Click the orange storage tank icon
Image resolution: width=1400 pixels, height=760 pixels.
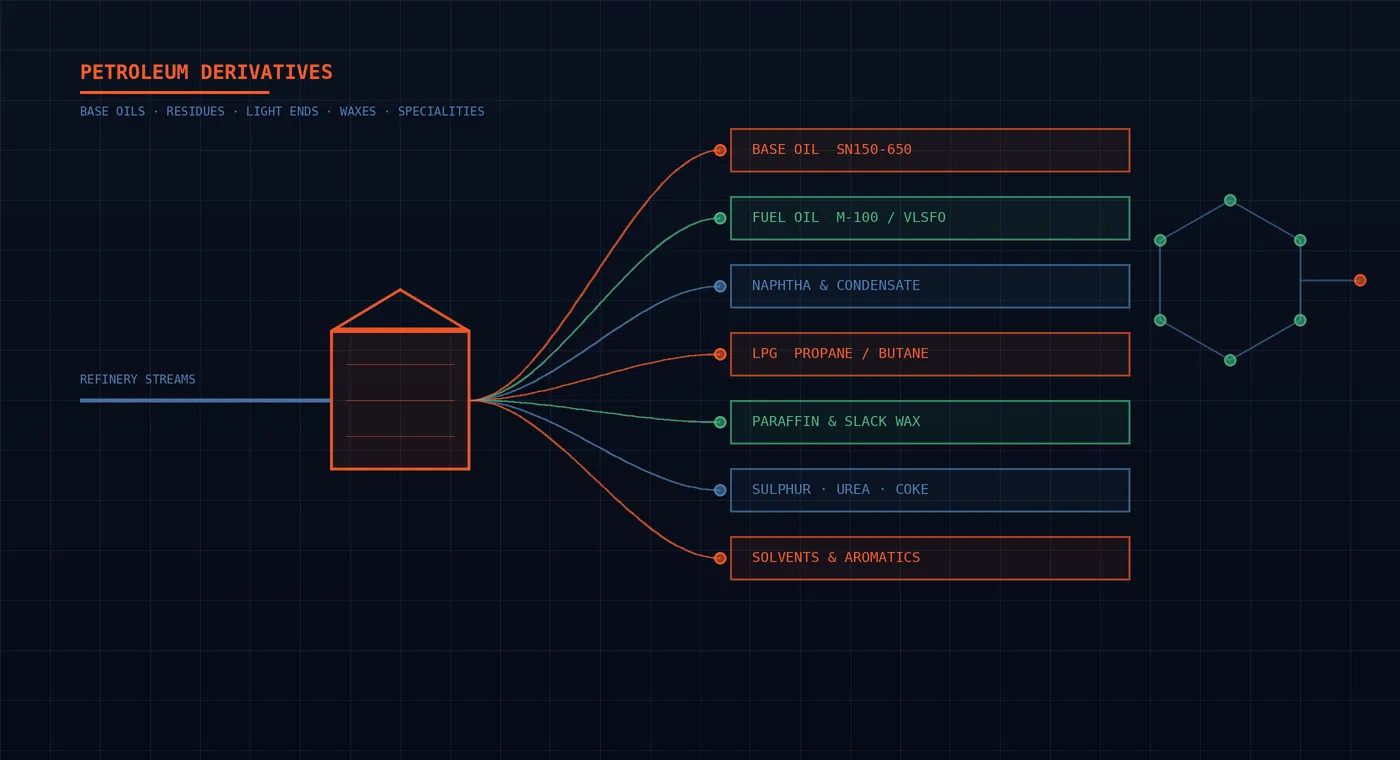coord(400,380)
